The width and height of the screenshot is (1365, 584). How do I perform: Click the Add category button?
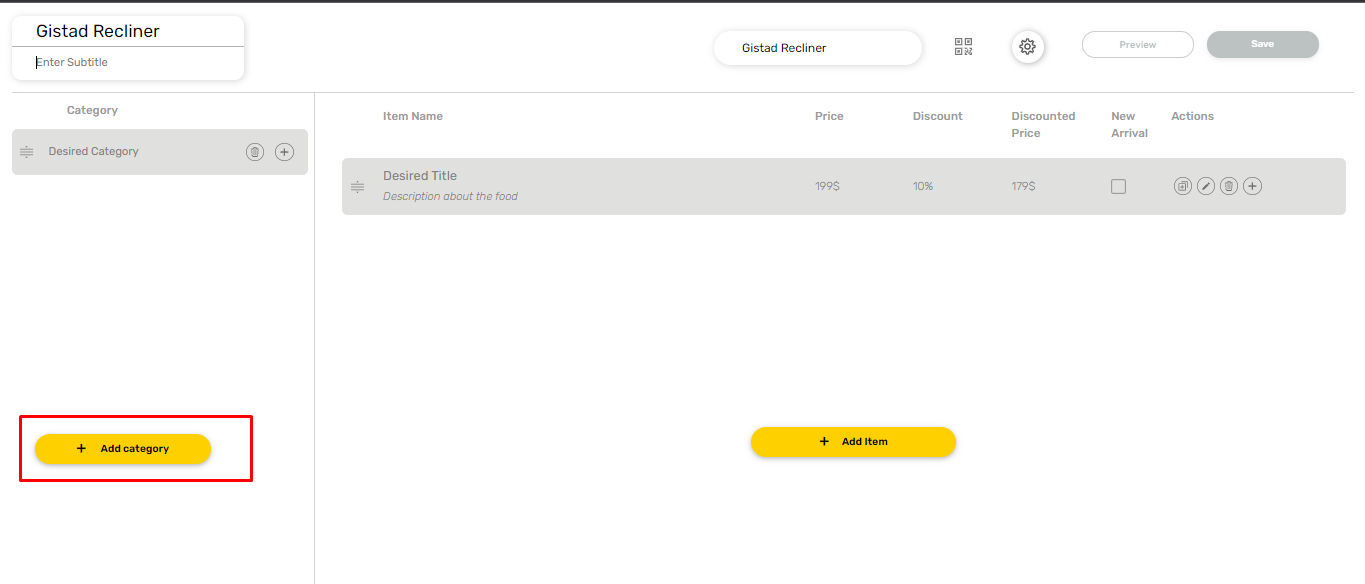click(x=123, y=449)
